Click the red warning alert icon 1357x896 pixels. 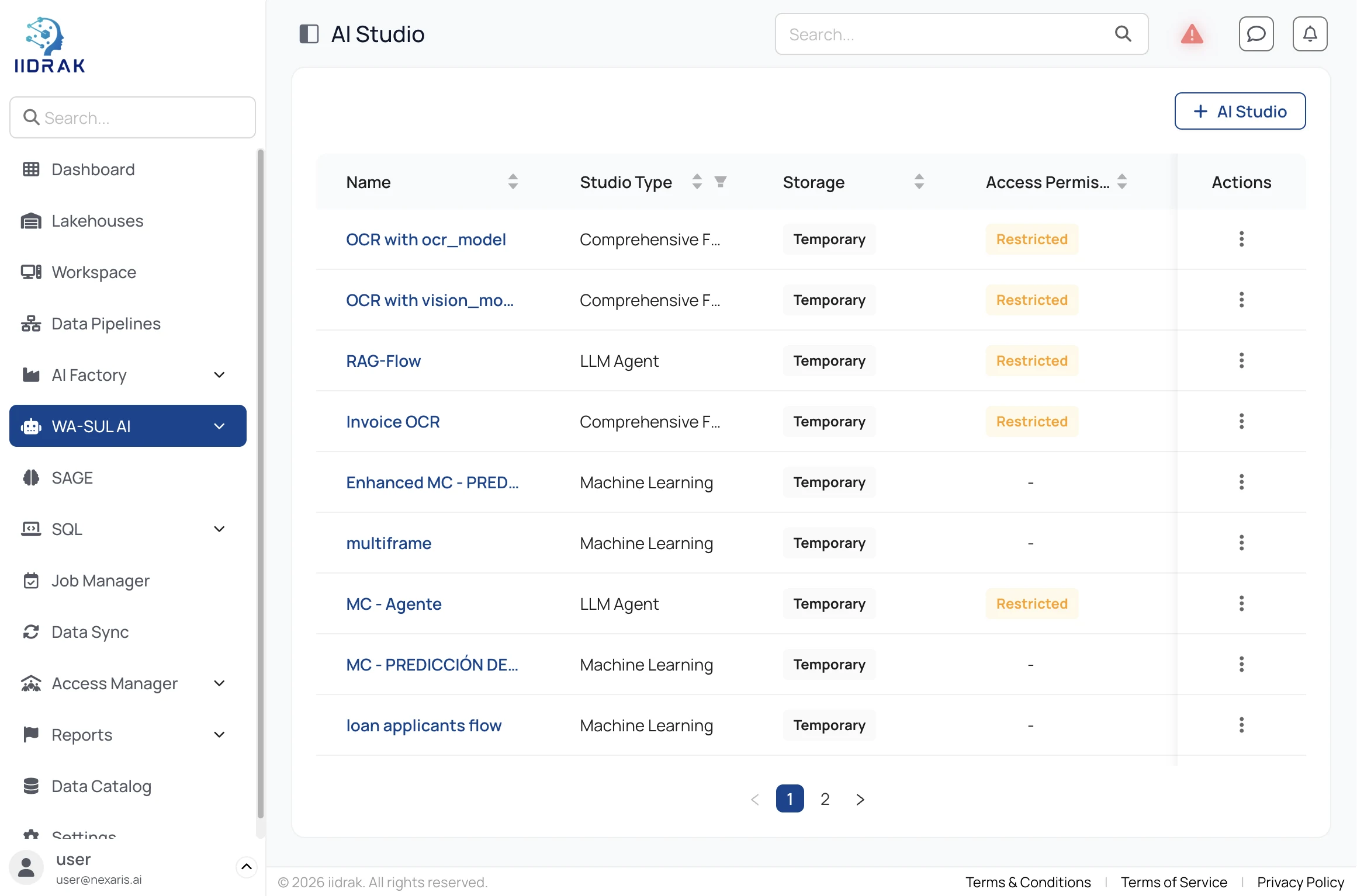point(1192,34)
